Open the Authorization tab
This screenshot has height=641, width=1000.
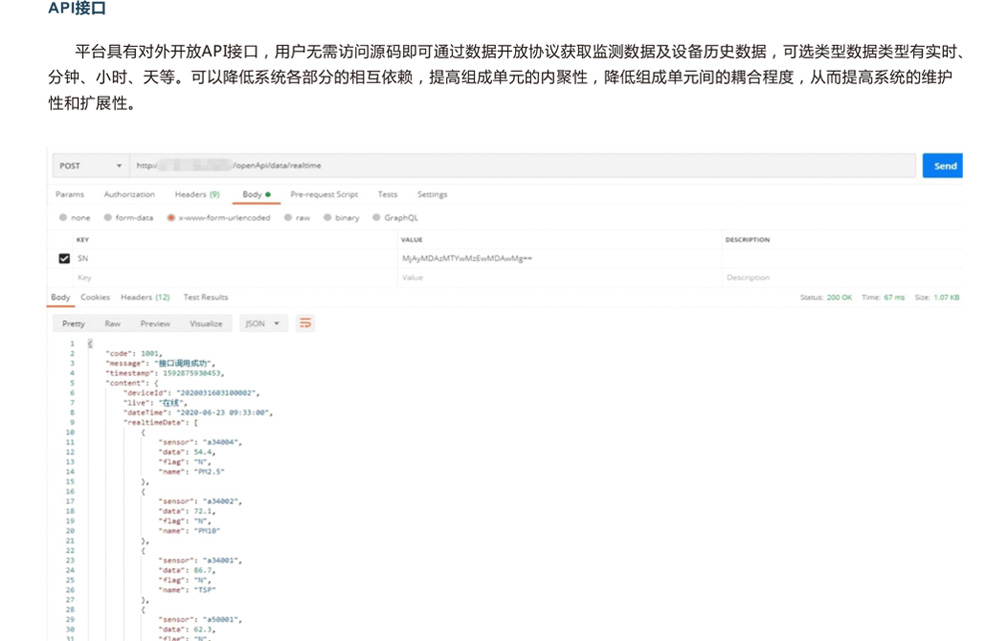129,194
